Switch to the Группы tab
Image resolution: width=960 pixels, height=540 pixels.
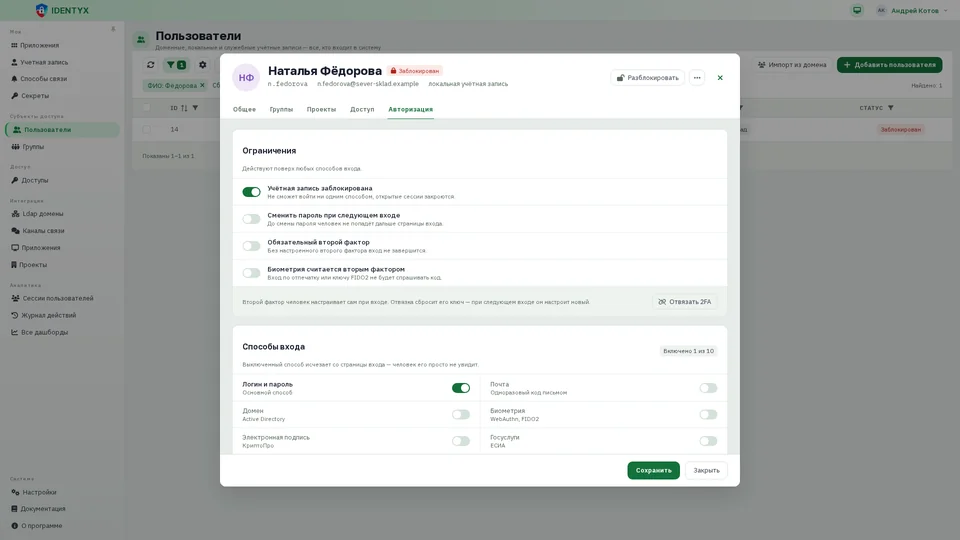click(281, 110)
